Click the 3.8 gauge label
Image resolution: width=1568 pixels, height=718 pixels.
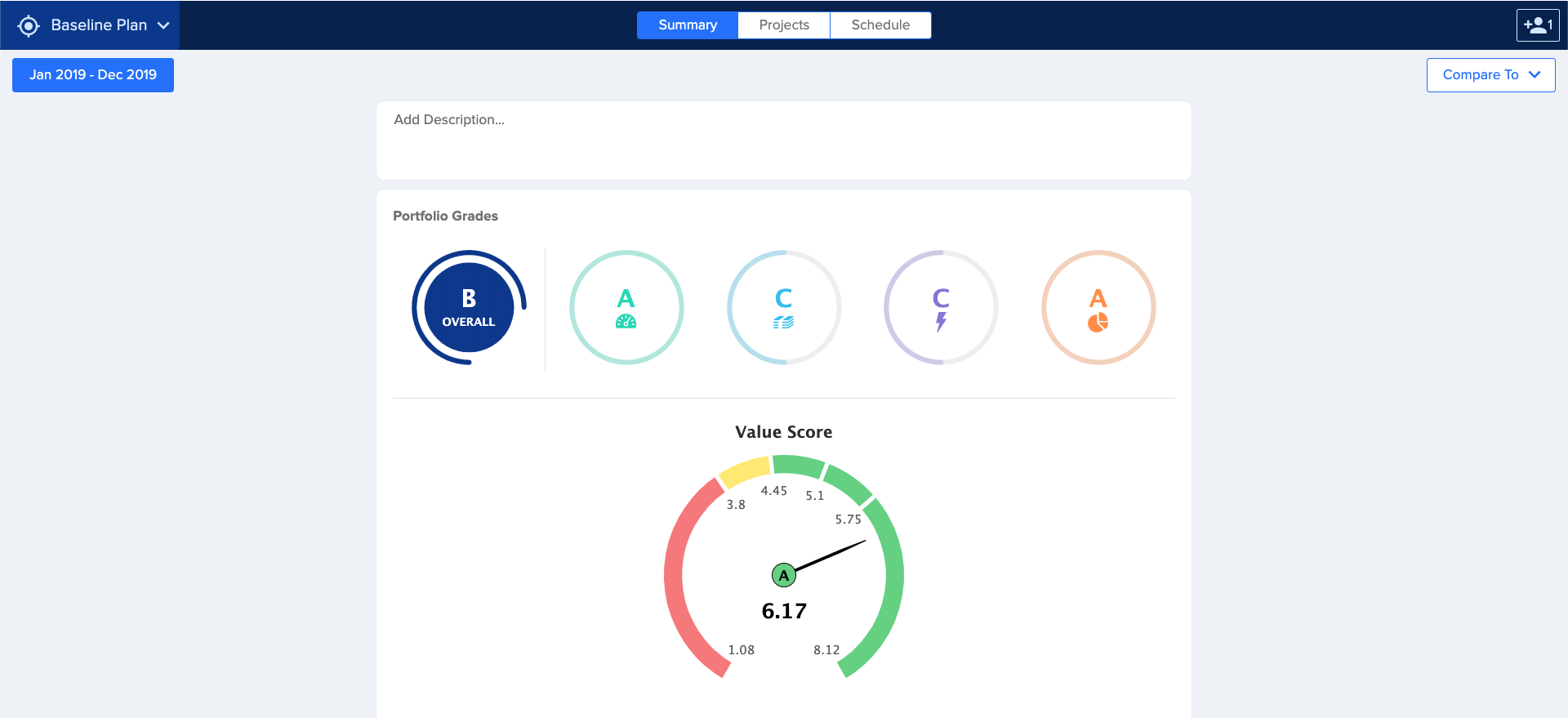[736, 505]
